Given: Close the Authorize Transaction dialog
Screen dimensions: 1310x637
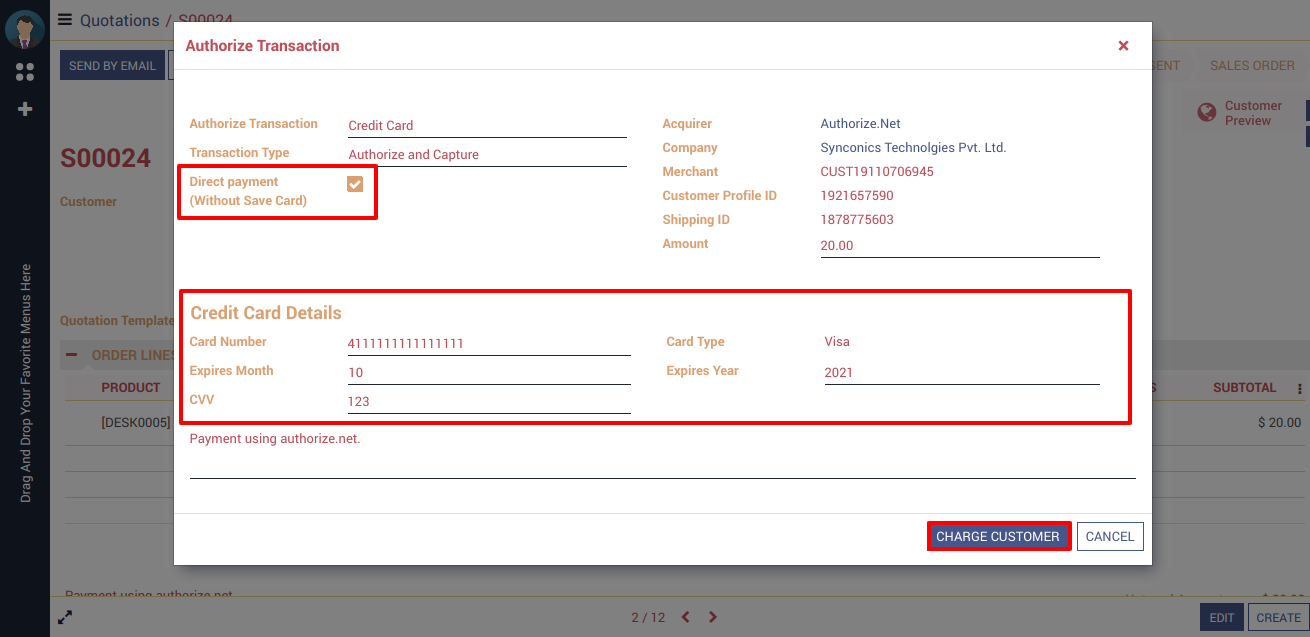Looking at the screenshot, I should pos(1123,46).
